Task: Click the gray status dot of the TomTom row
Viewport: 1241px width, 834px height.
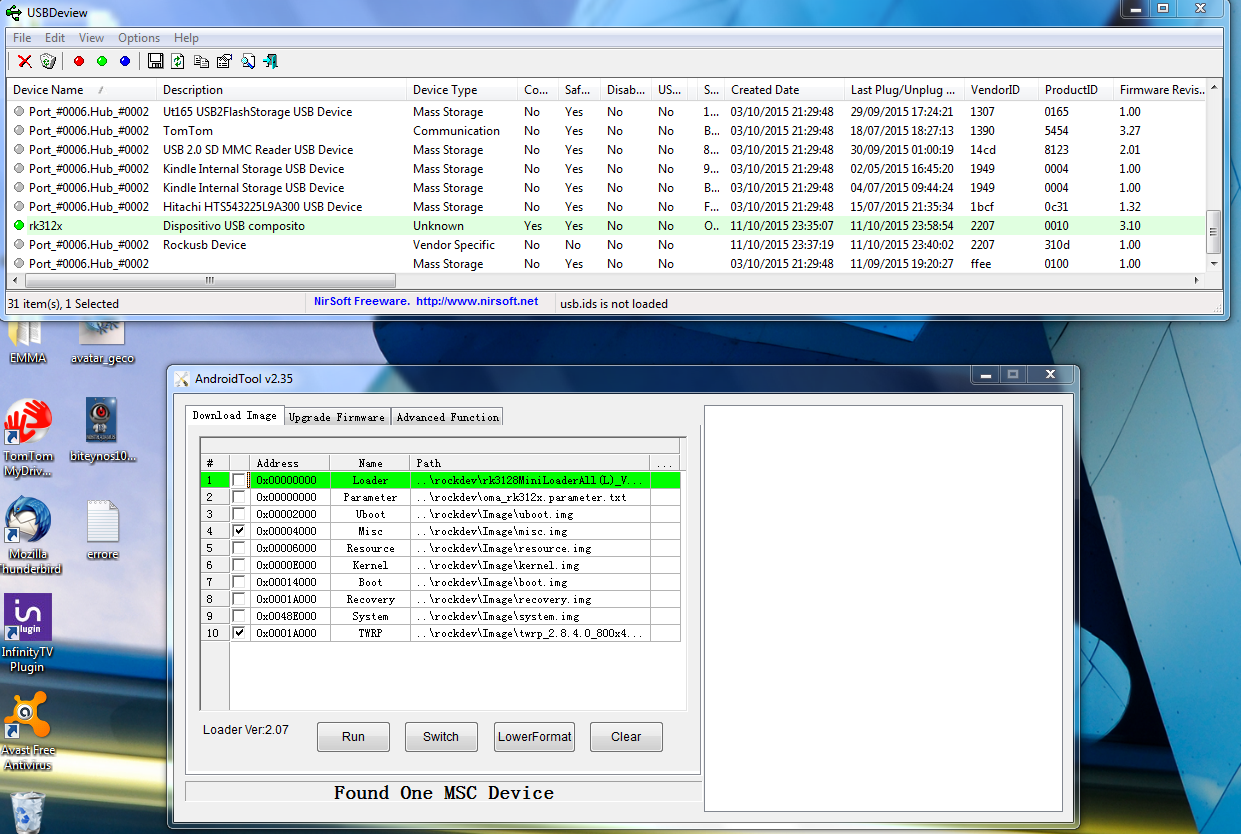Action: coord(19,131)
